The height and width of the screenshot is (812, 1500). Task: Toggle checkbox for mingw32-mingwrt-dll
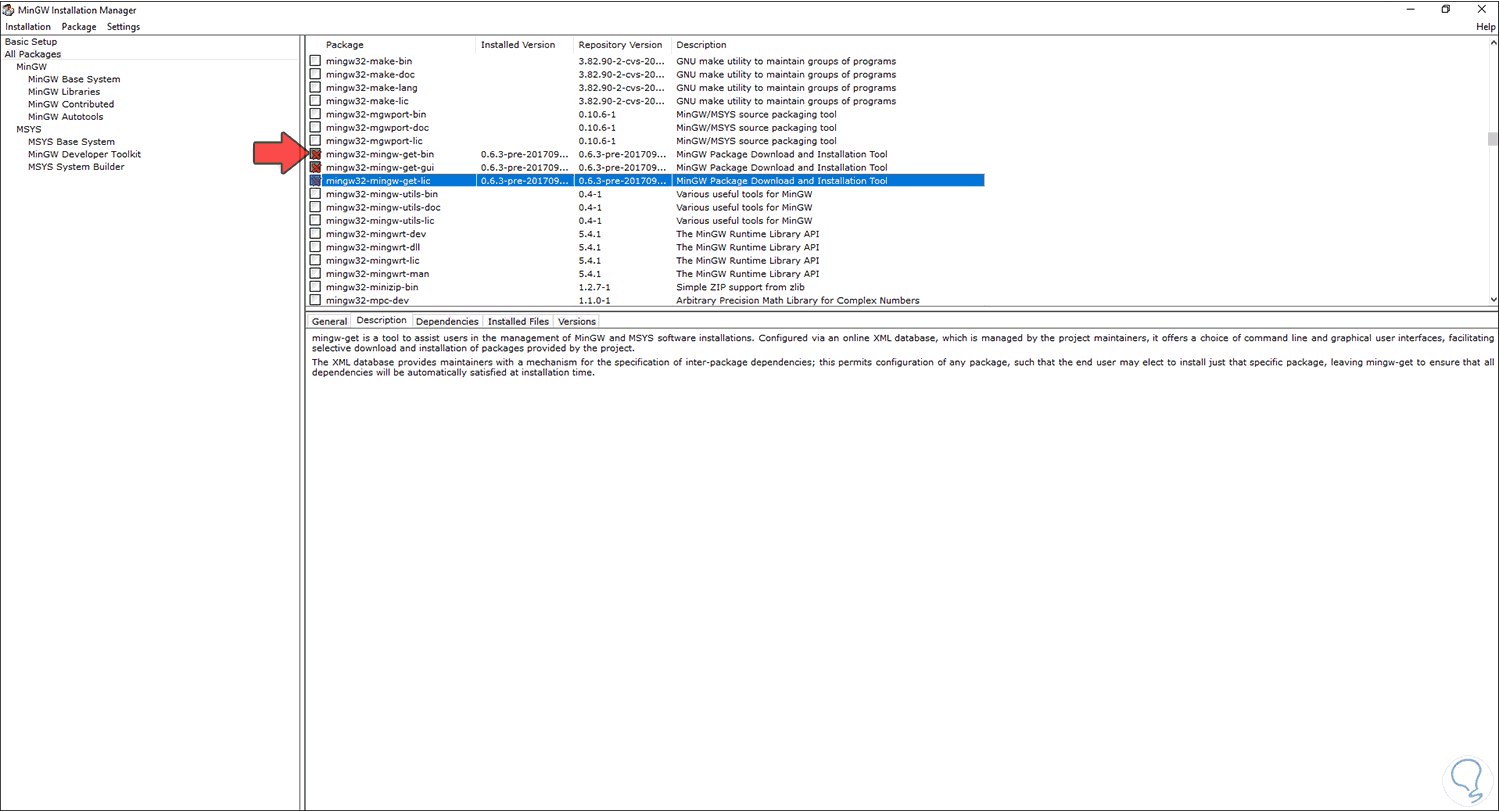(315, 247)
